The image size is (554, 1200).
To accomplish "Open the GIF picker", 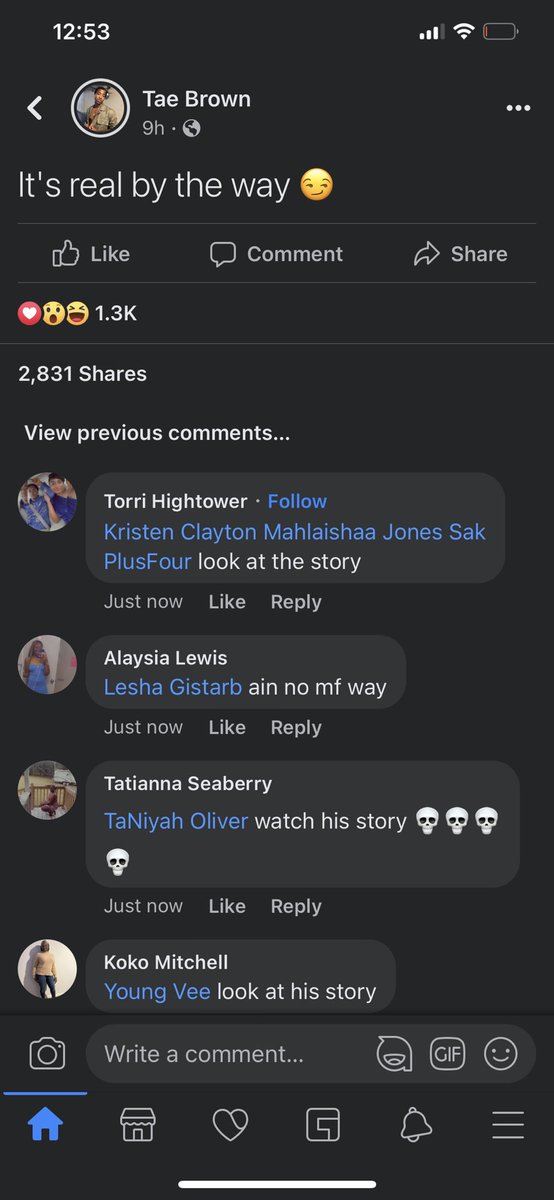I will pos(447,1053).
